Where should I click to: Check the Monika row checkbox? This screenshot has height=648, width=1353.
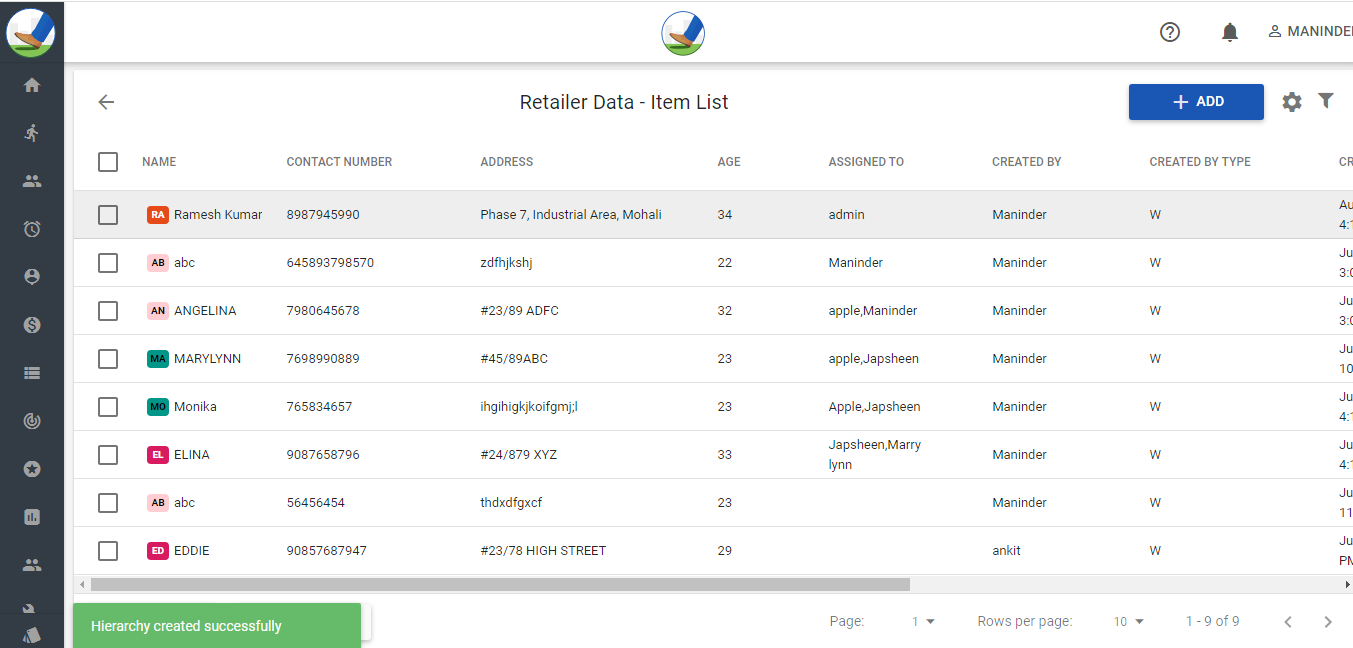[x=108, y=407]
